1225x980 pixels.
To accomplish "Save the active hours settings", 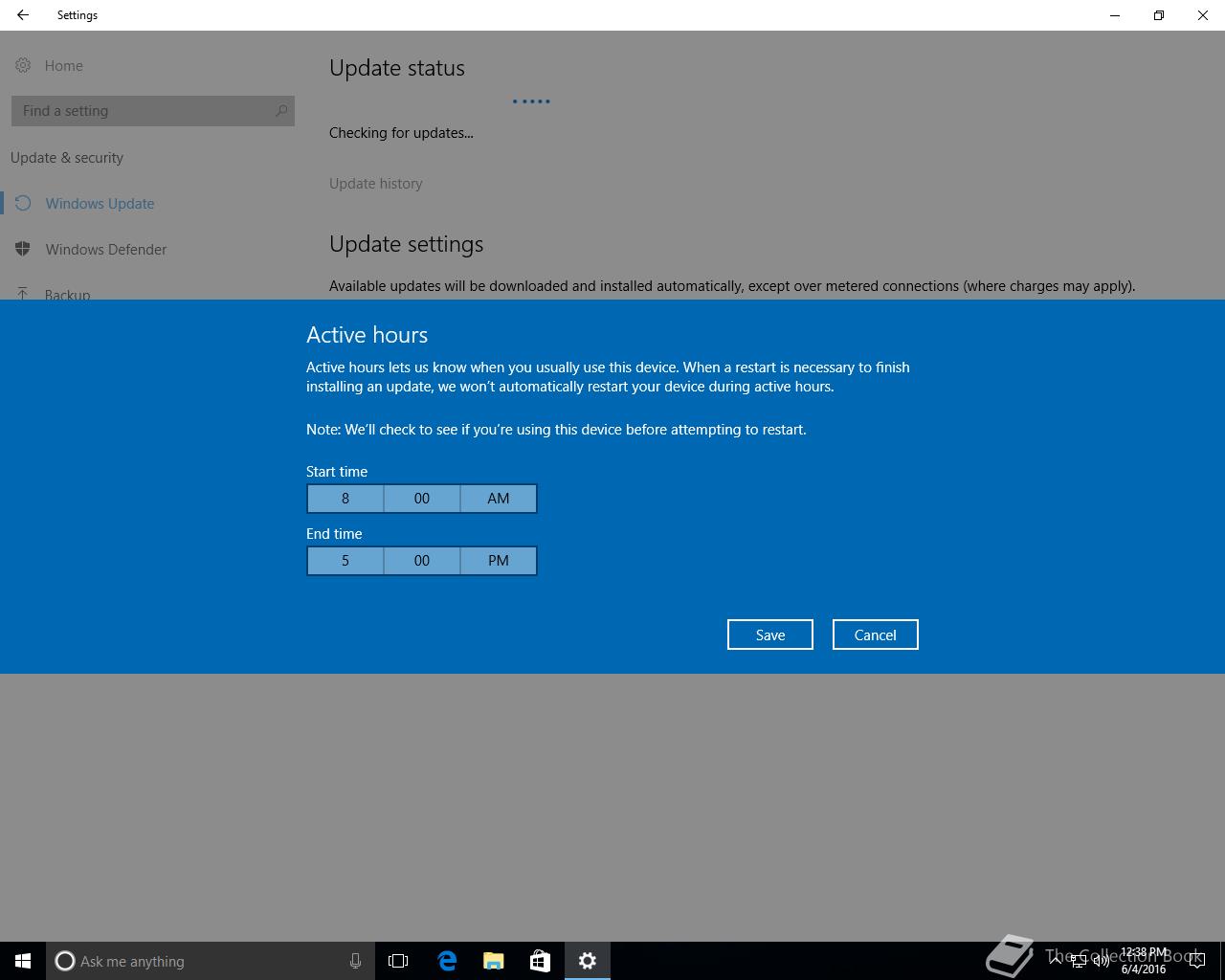I will (770, 635).
